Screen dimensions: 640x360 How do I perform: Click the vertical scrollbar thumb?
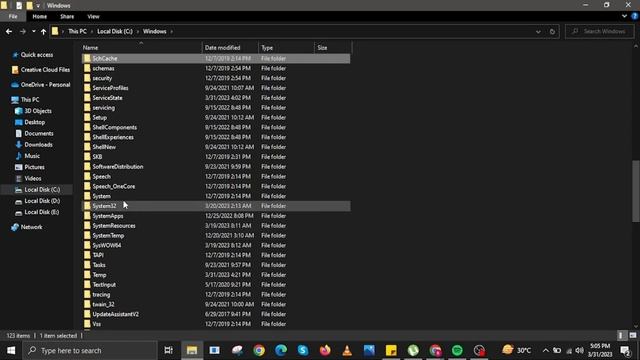point(636,191)
